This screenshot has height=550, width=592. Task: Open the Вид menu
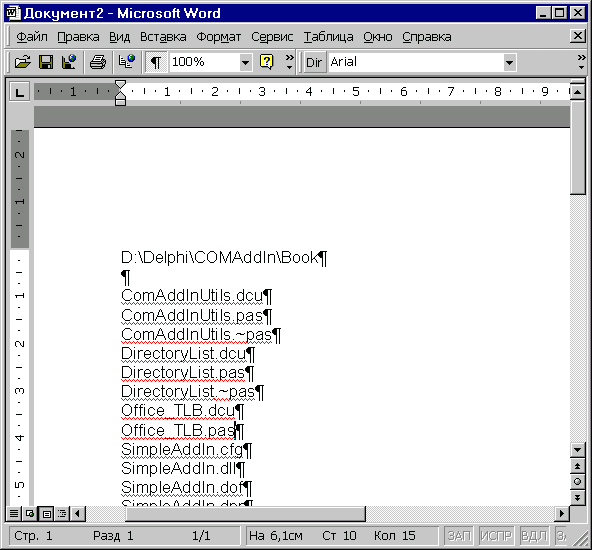119,37
